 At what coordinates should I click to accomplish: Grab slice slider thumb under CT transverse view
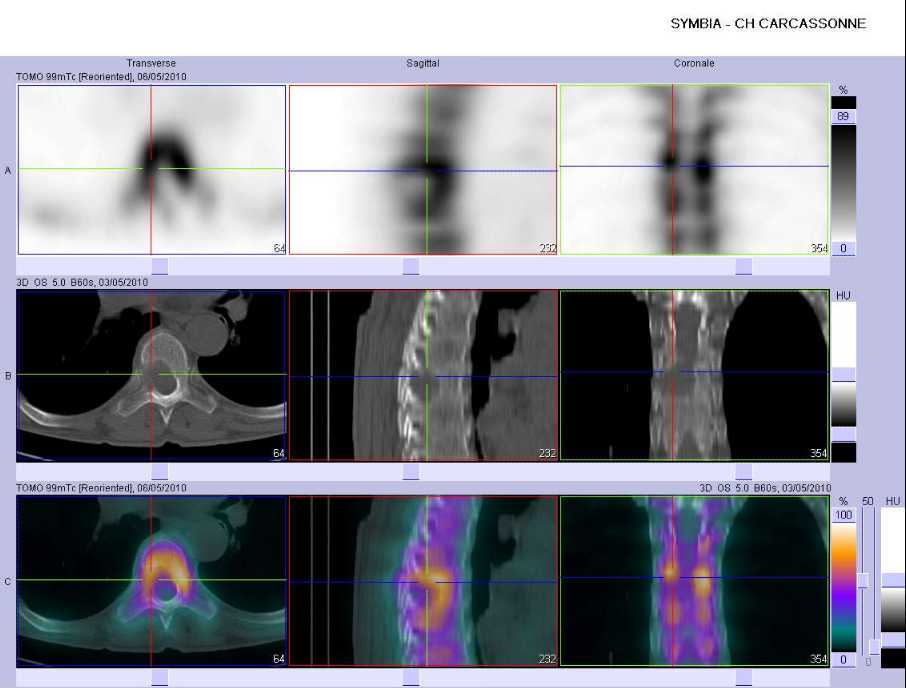tap(159, 472)
